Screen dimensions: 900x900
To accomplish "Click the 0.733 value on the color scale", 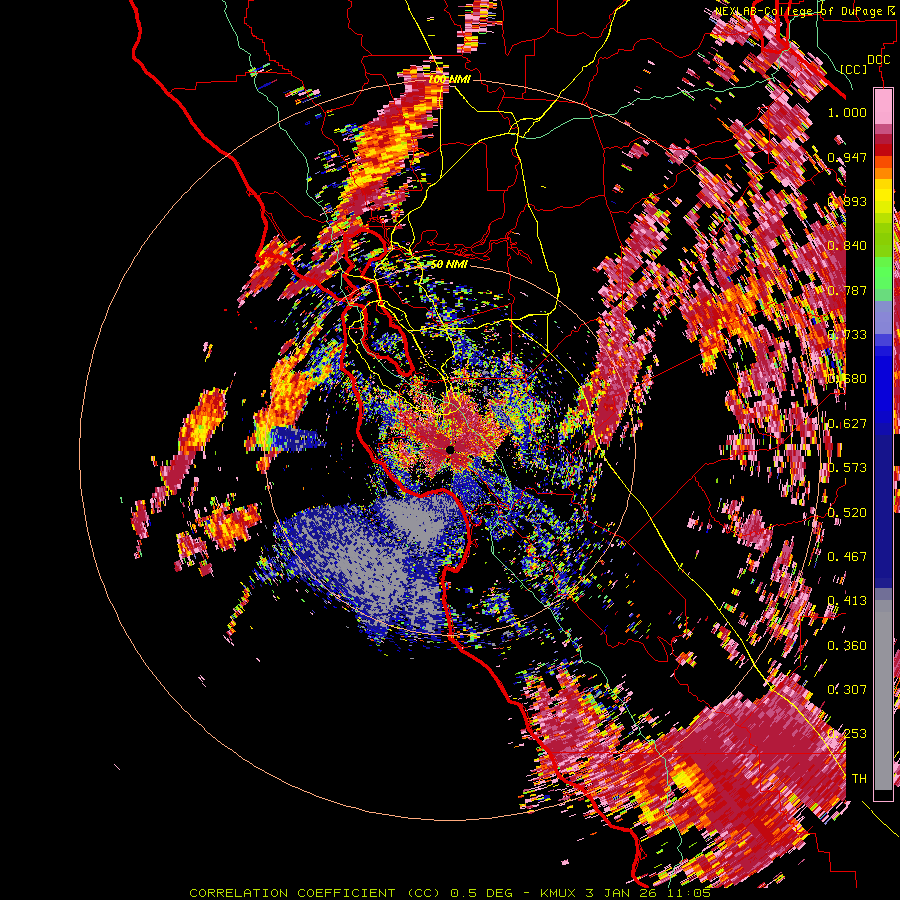I will 847,335.
